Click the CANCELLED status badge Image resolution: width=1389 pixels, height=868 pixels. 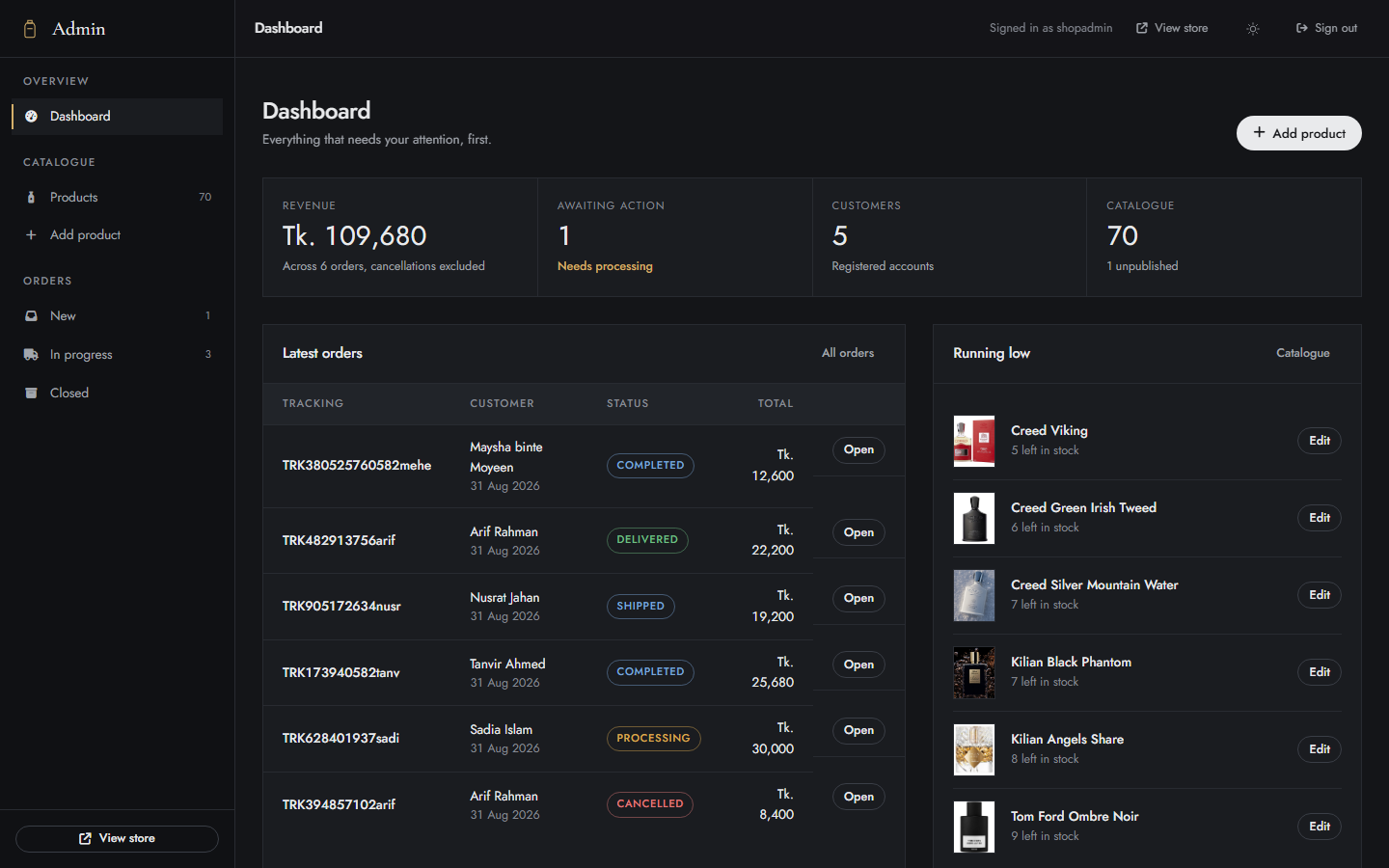pos(650,804)
